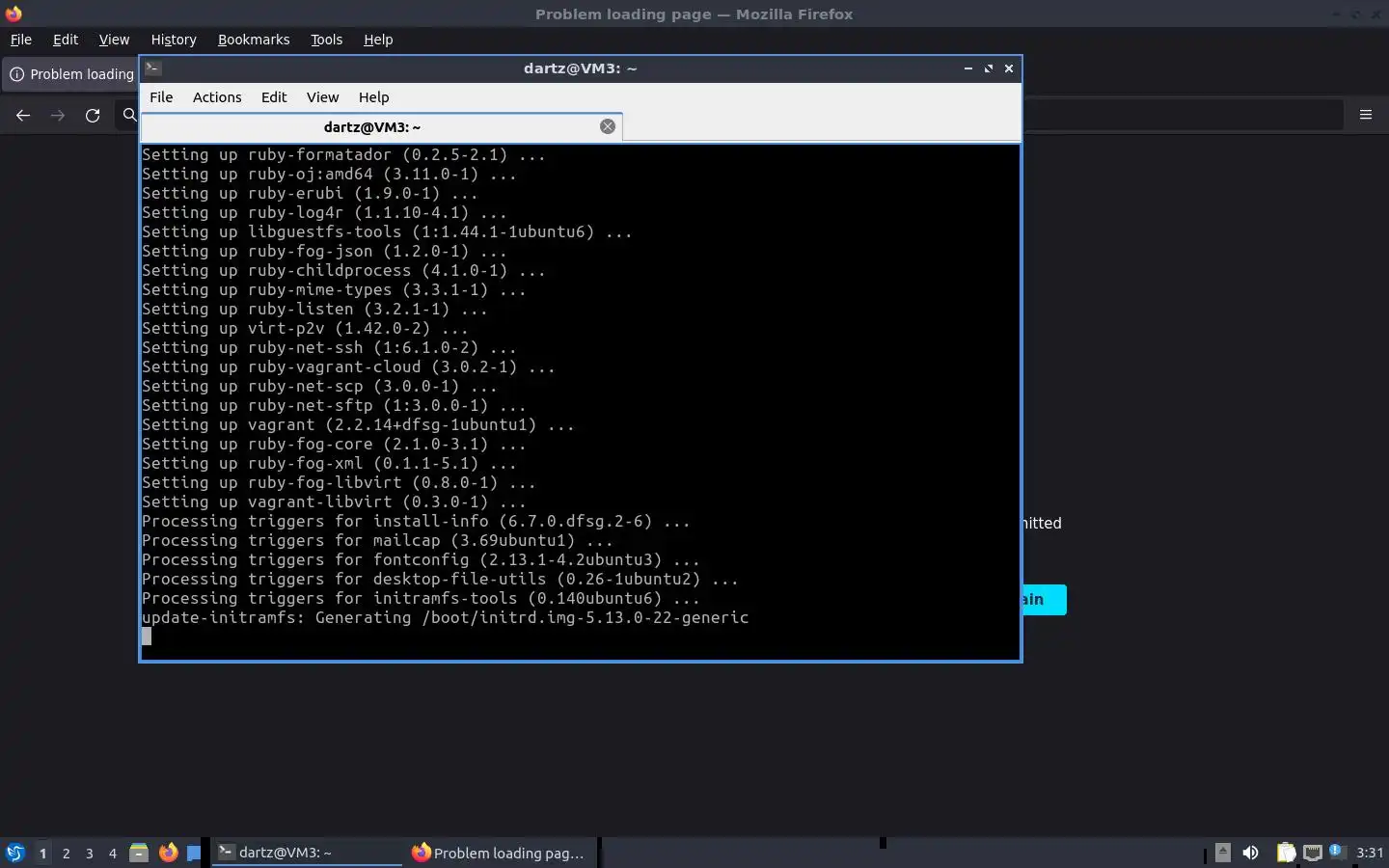Launch the file manager from panel
The image size is (1389, 868).
[139, 853]
